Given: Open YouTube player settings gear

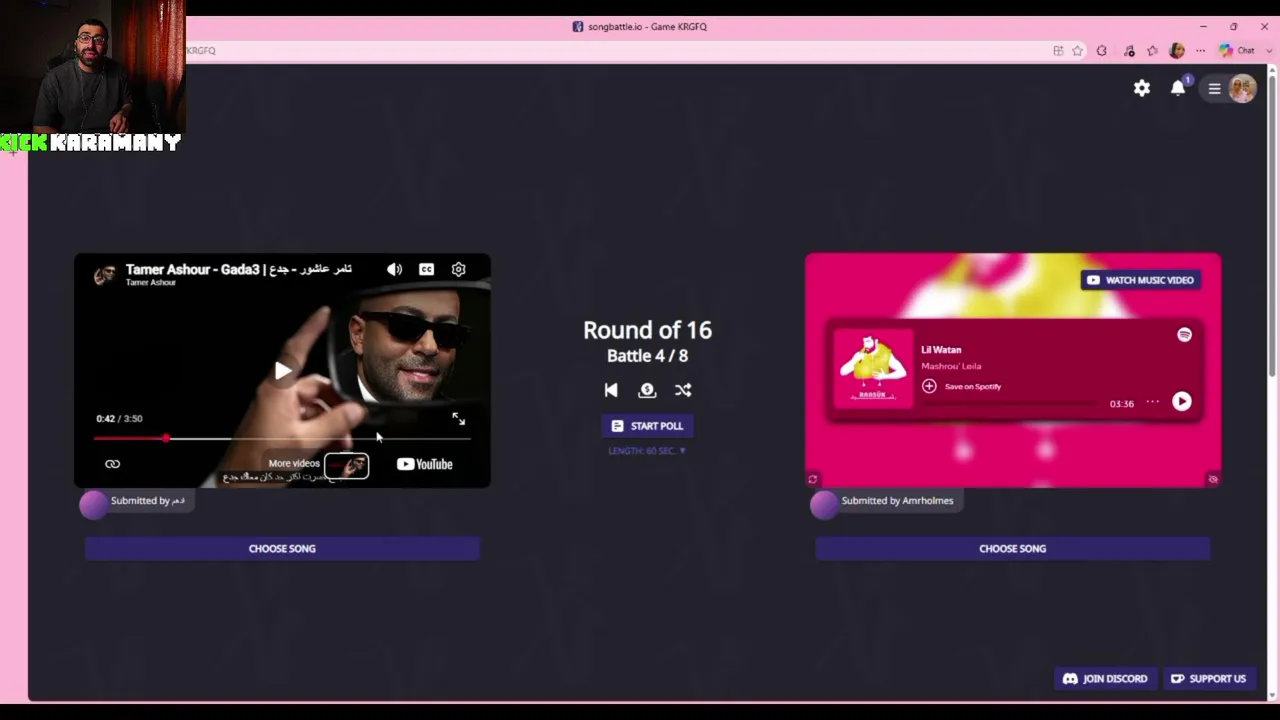Looking at the screenshot, I should coord(458,269).
